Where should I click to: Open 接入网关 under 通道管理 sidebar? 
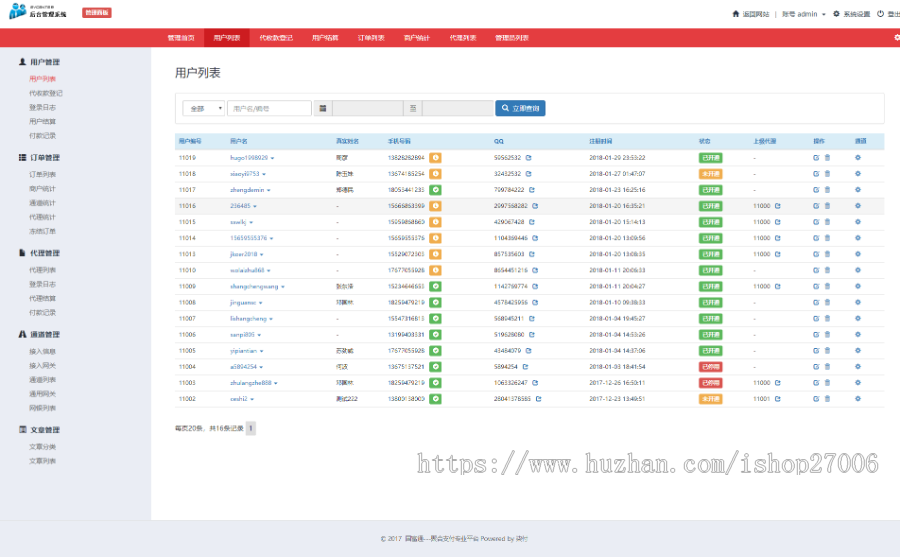[x=42, y=365]
